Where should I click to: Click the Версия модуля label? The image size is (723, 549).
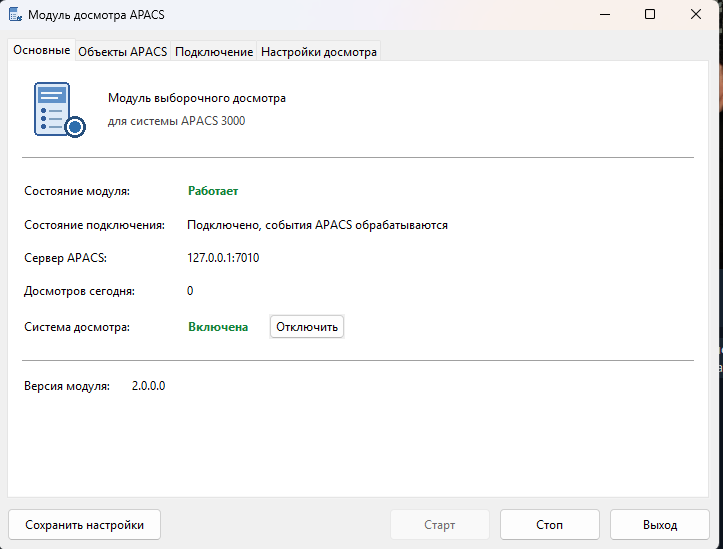tap(67, 386)
